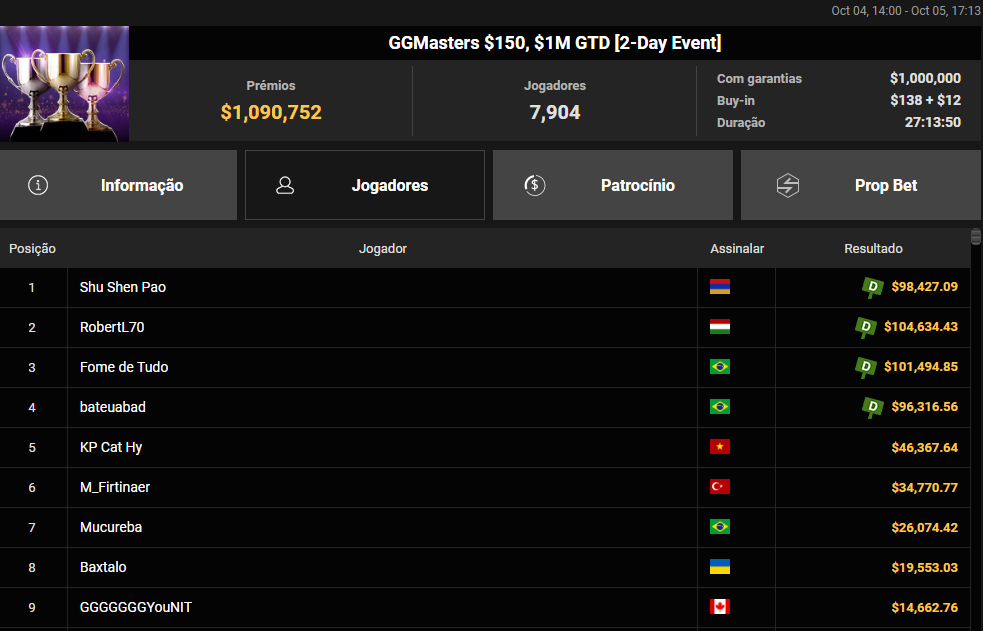Click the person icon on Jogadores
The height and width of the screenshot is (631, 983).
click(x=285, y=185)
